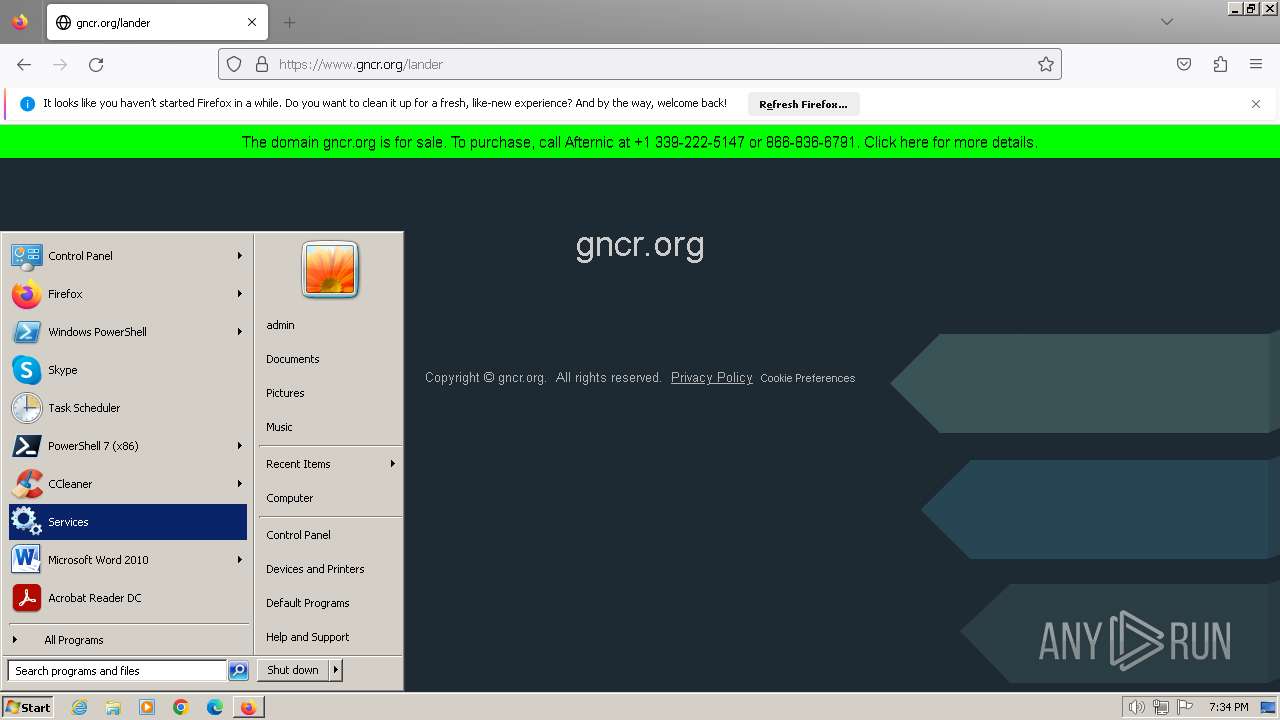This screenshot has height=720, width=1280.
Task: Click the search magnifier button in Start menu
Action: tap(238, 671)
